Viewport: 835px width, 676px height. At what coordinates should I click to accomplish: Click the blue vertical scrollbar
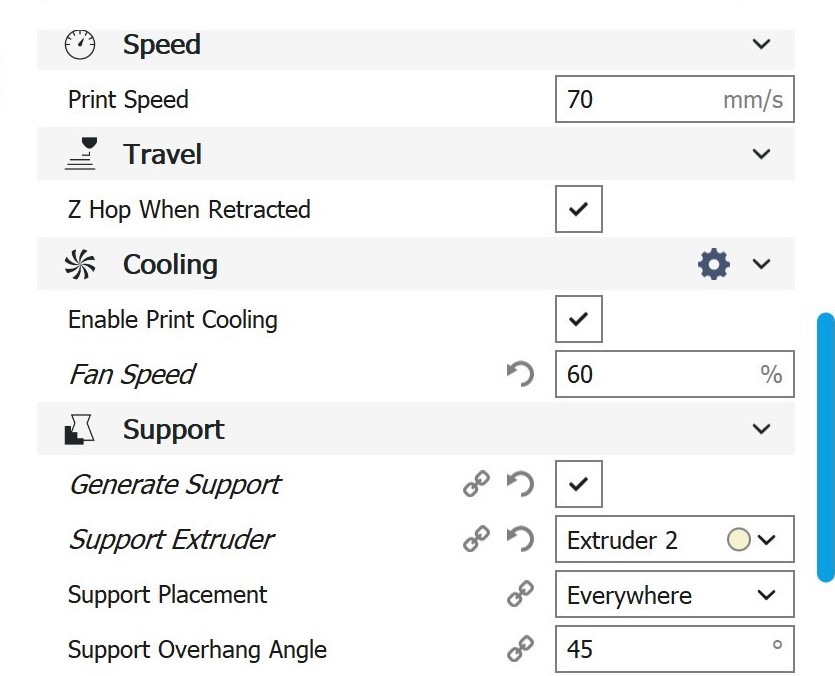pos(825,447)
